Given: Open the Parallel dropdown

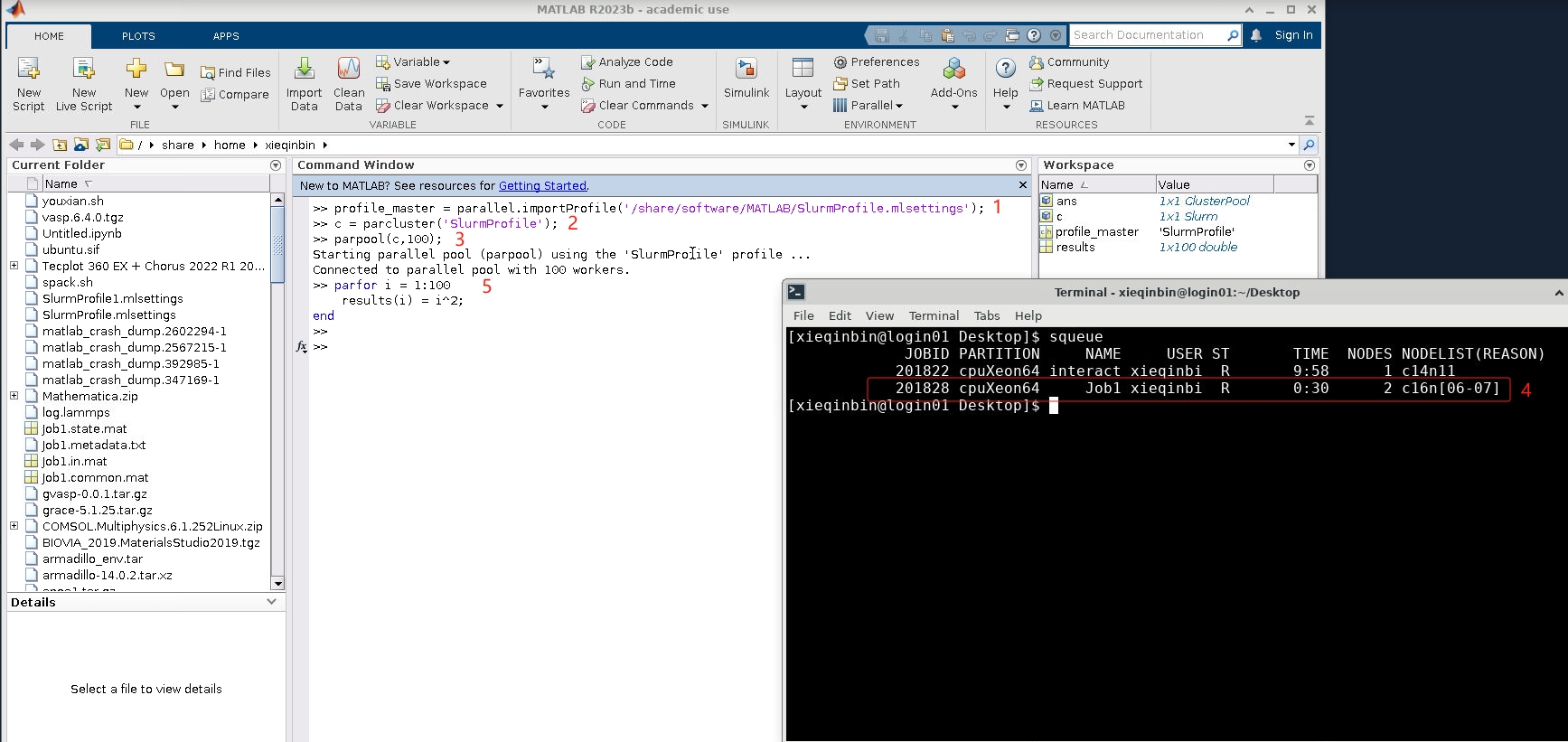Looking at the screenshot, I should (x=868, y=105).
